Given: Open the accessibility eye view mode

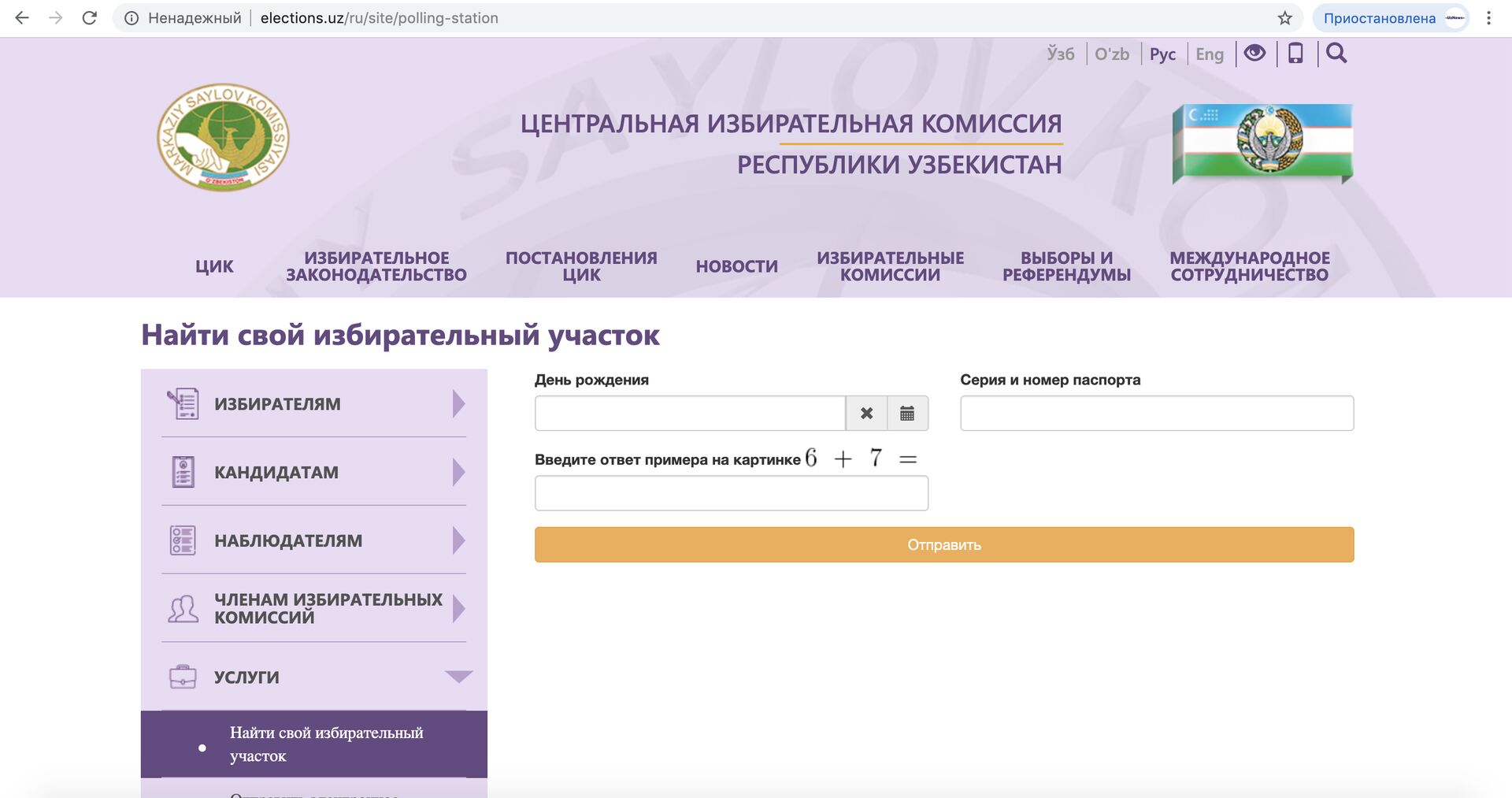Looking at the screenshot, I should 1255,53.
